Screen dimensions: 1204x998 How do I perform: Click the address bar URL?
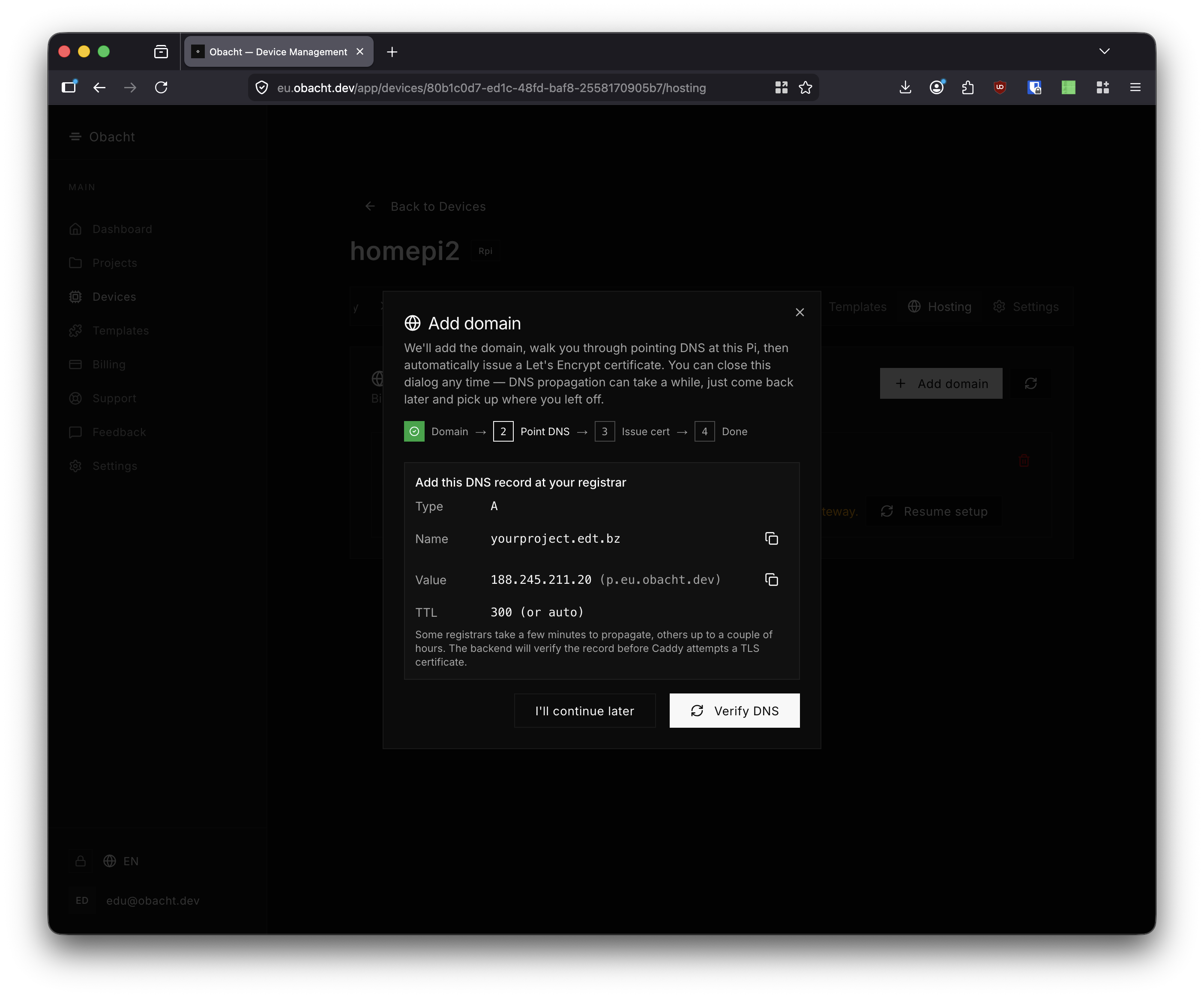(491, 88)
